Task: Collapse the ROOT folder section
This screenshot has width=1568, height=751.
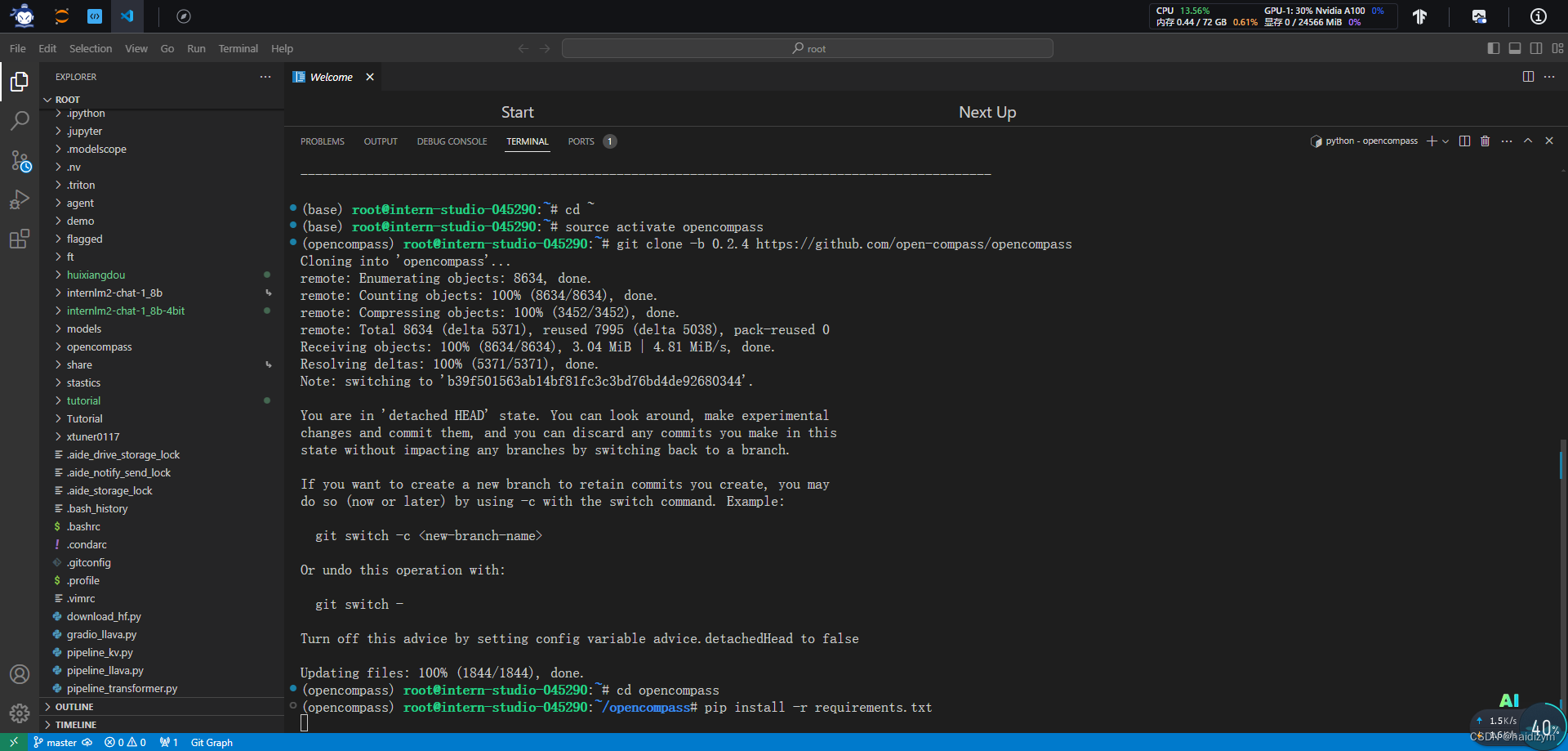Action: point(162,100)
